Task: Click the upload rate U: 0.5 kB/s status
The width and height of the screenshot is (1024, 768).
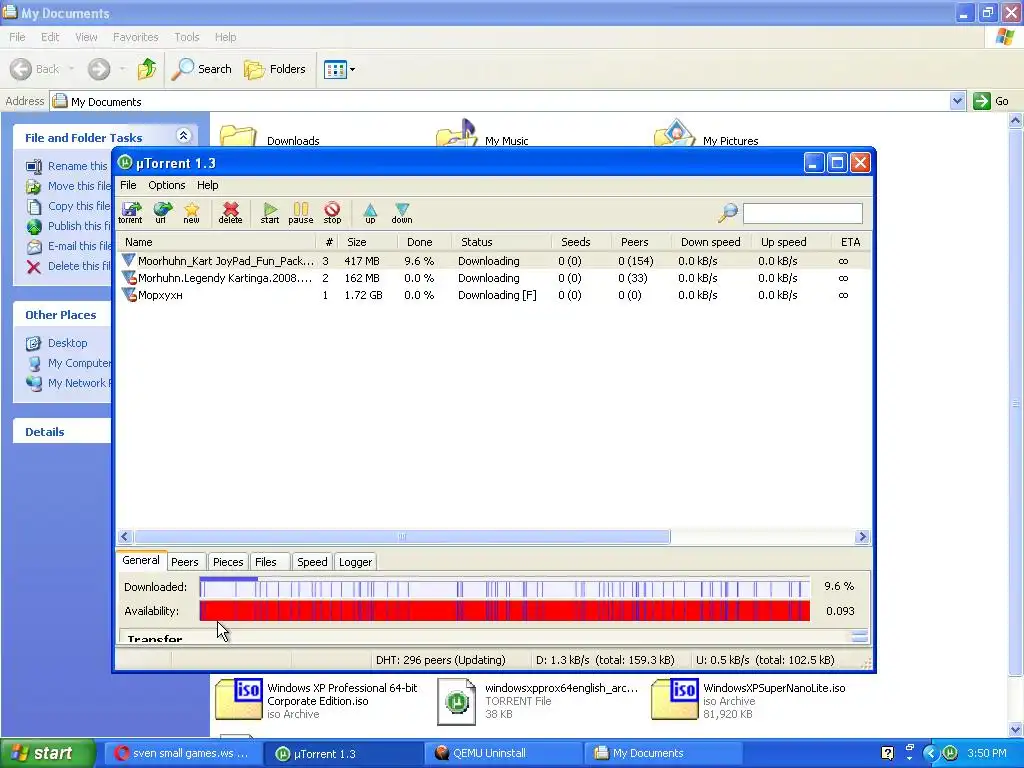Action: [x=765, y=660]
